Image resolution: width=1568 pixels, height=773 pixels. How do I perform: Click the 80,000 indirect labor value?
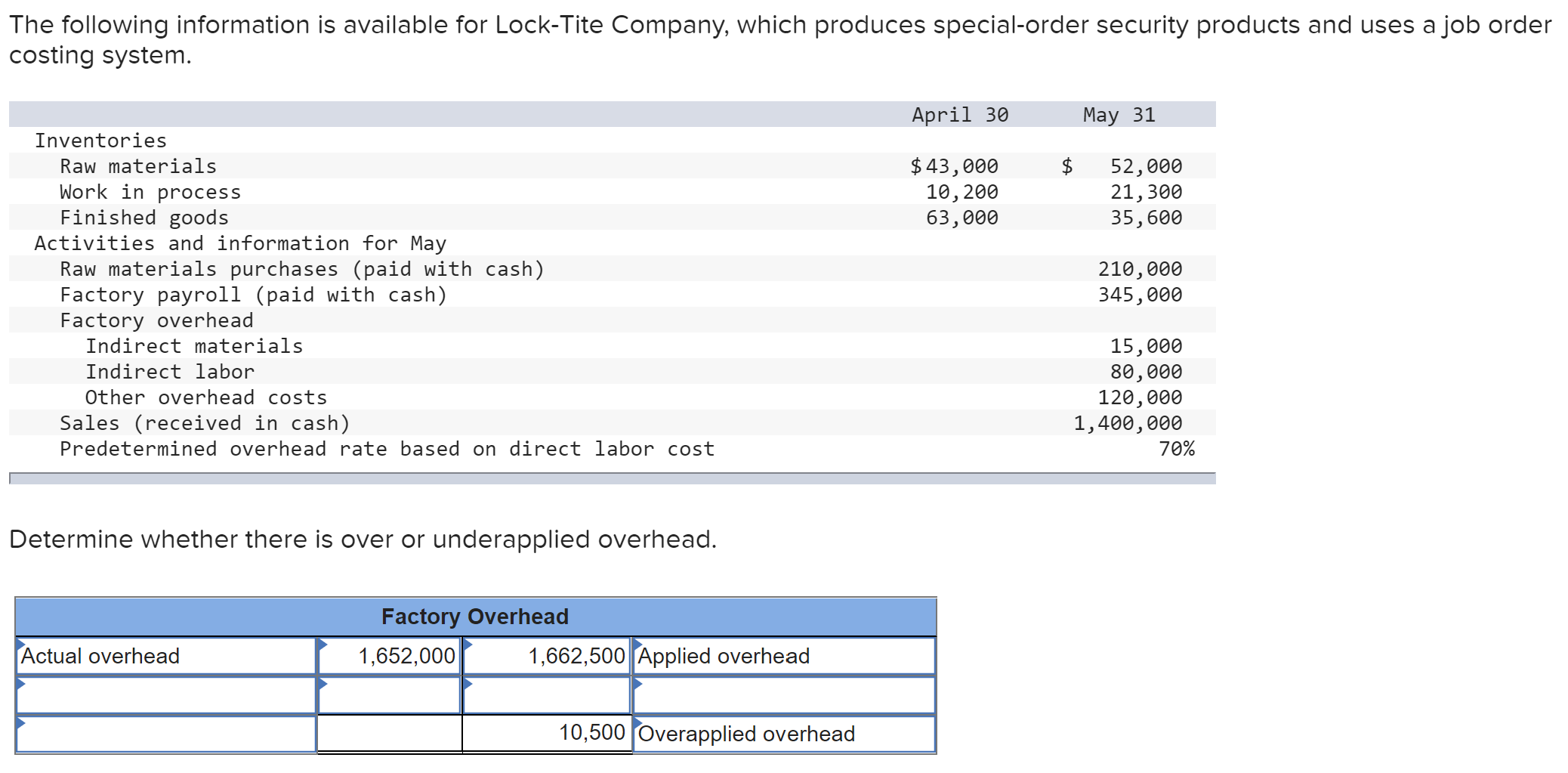[x=1146, y=372]
